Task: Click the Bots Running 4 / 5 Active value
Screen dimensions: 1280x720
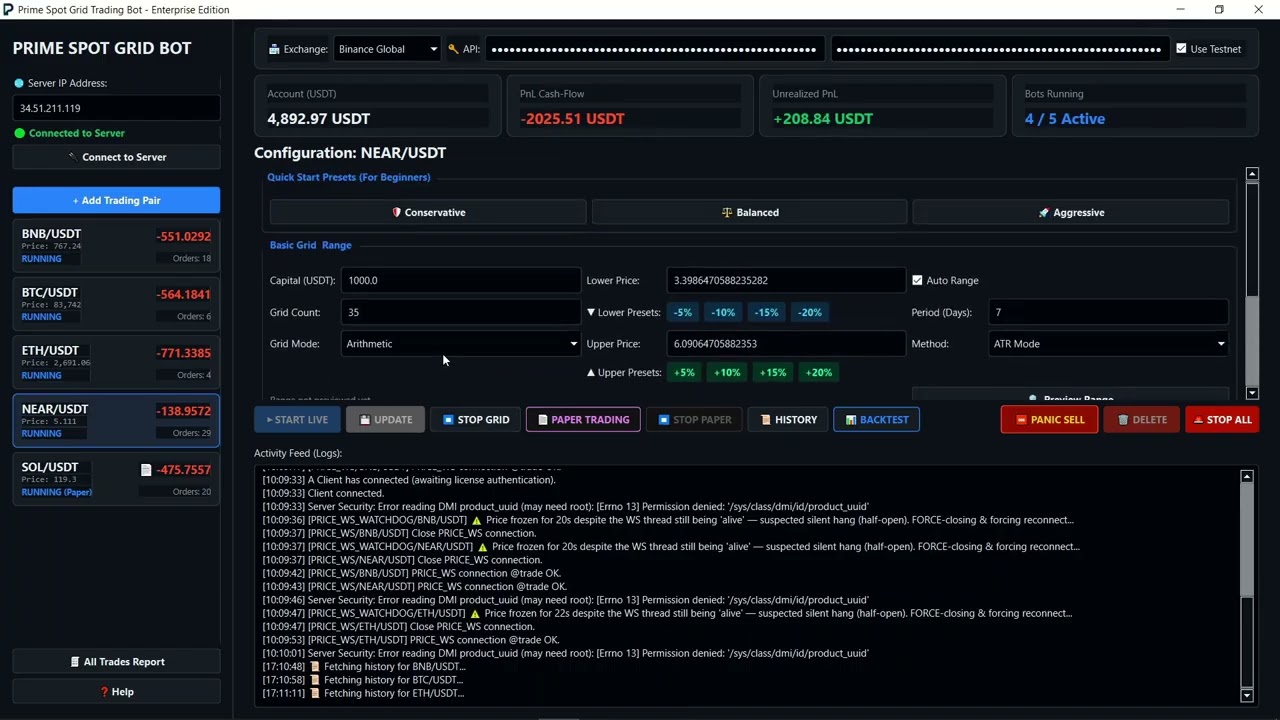Action: (1065, 119)
